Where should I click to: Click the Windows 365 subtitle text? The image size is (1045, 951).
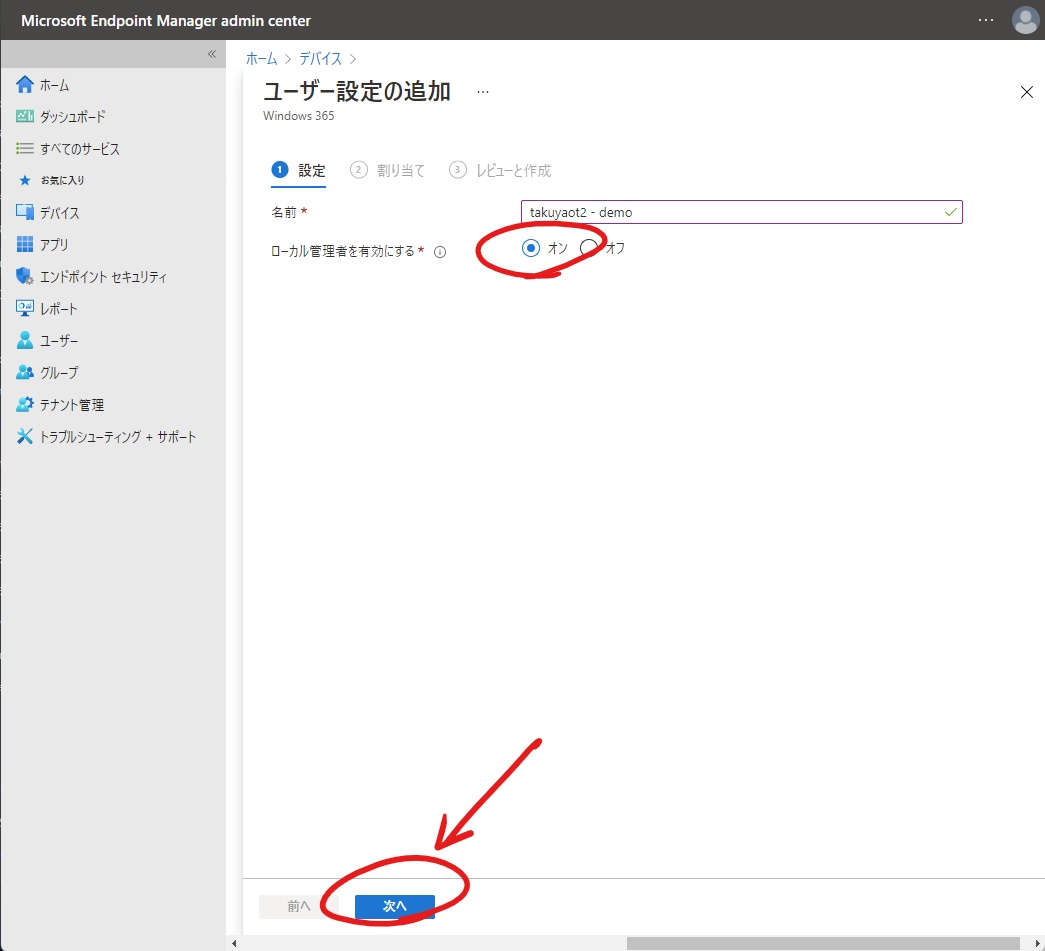(299, 116)
